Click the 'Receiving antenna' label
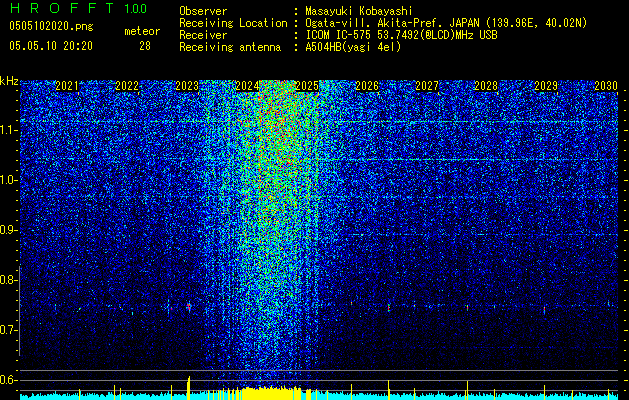The image size is (629, 400). pos(230,47)
